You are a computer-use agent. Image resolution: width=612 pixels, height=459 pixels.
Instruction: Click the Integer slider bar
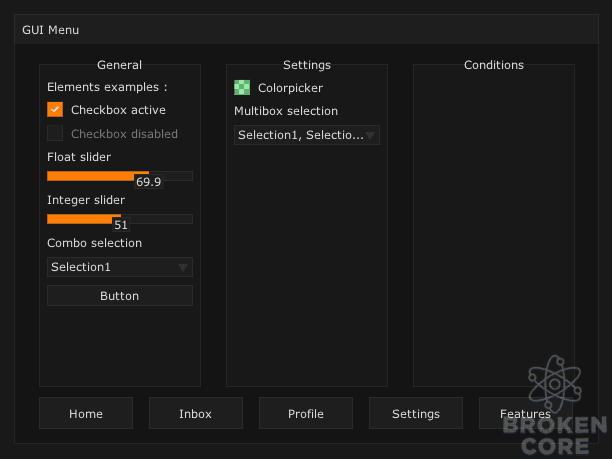tap(120, 219)
